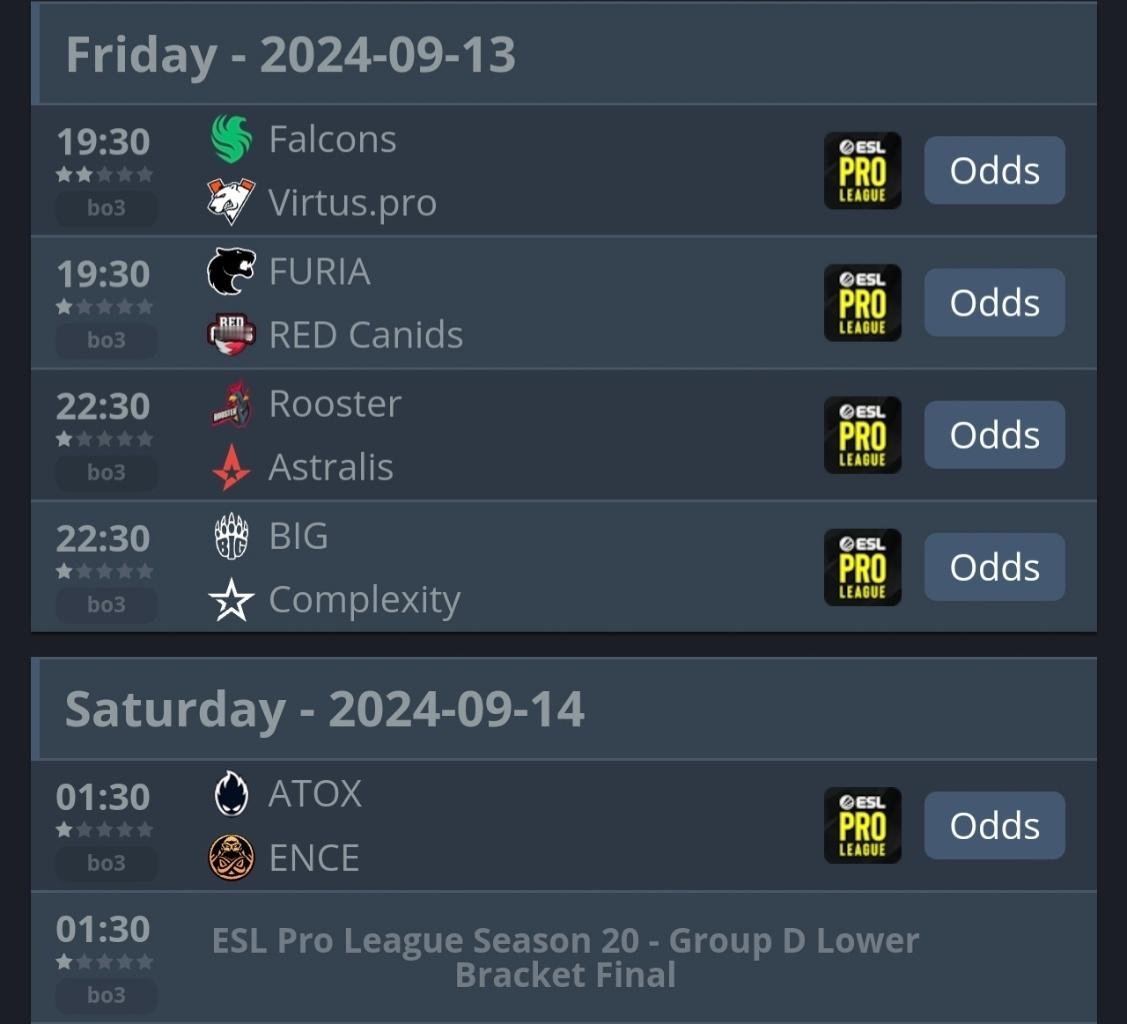Select the Complexity team name
Image resolution: width=1127 pixels, height=1024 pixels.
point(364,600)
